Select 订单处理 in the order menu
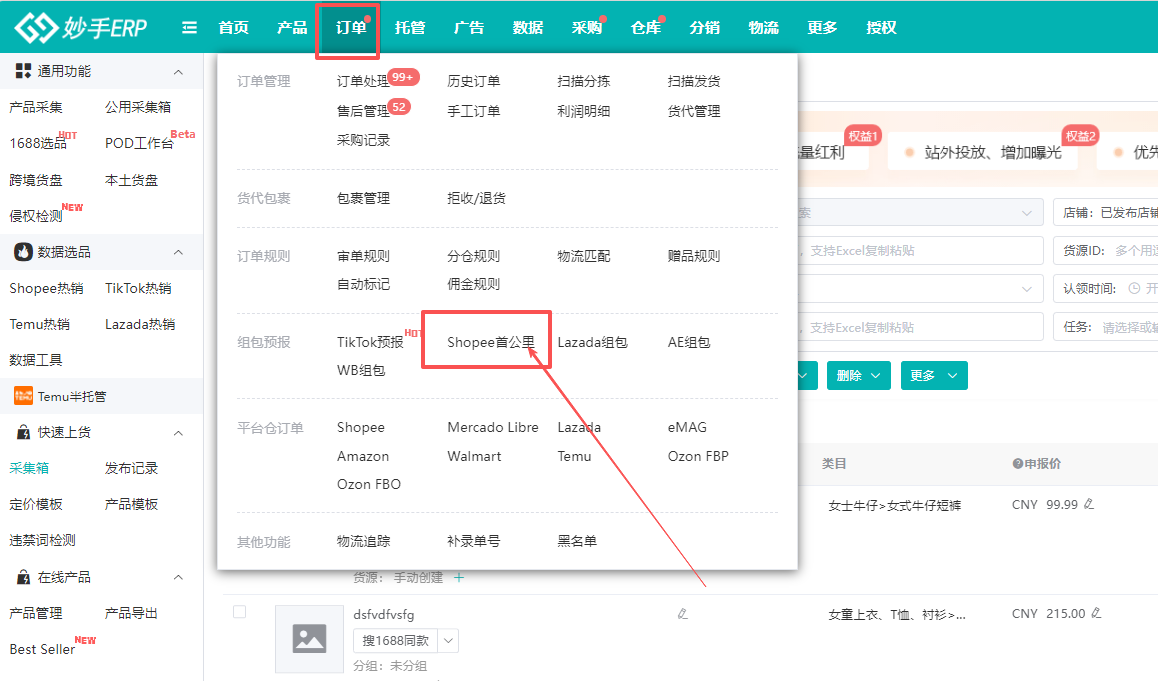 pos(363,81)
